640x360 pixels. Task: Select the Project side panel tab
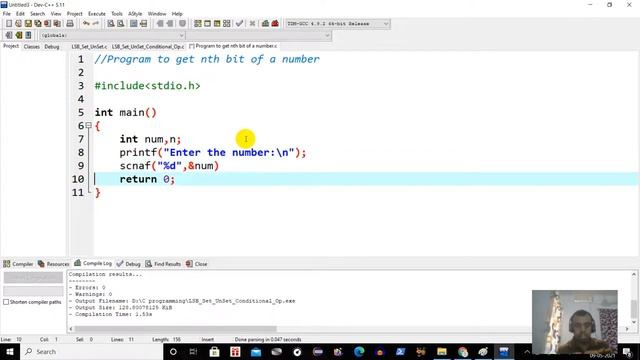pos(11,46)
